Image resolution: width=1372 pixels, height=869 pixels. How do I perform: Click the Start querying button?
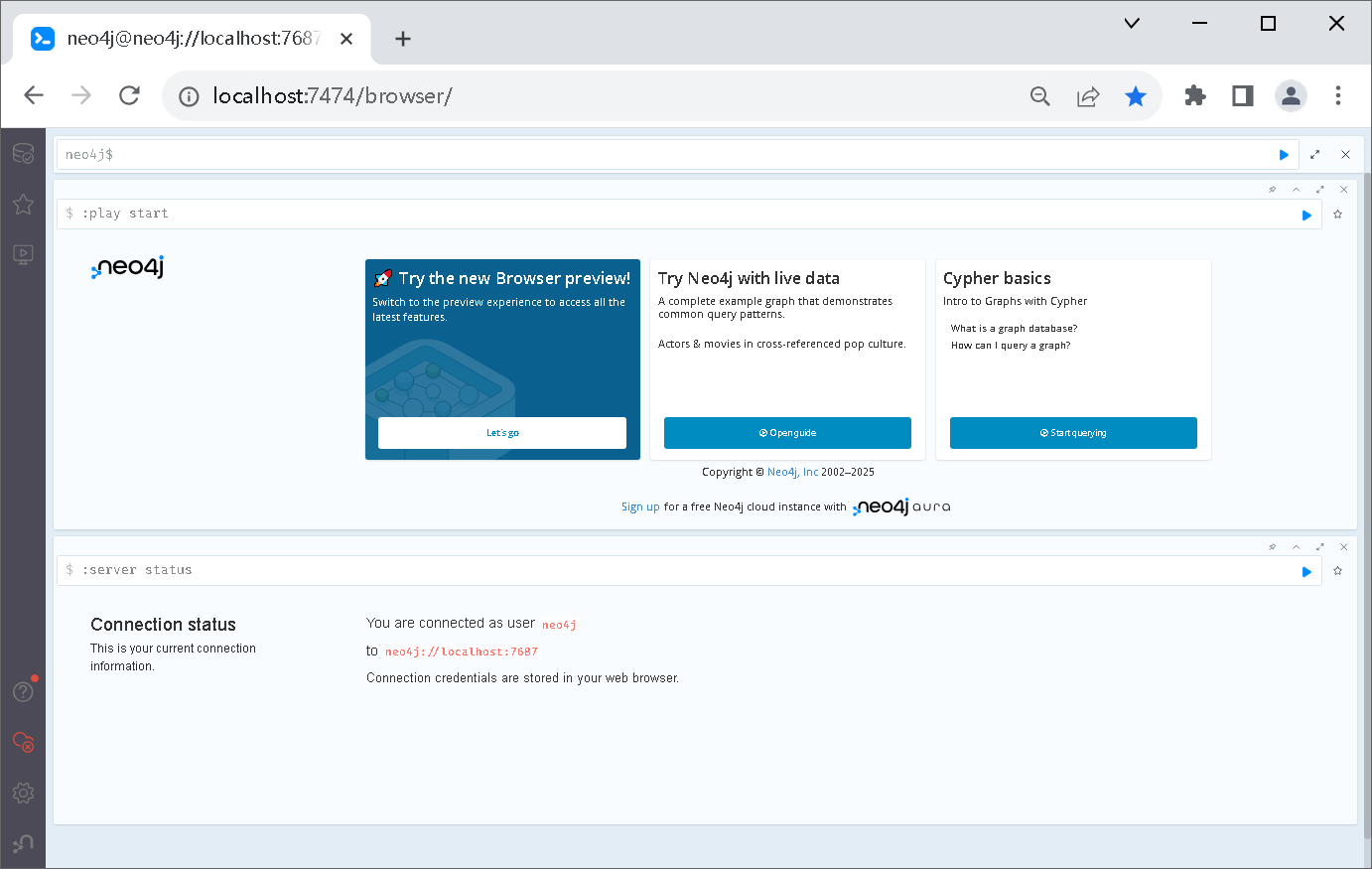[1073, 433]
